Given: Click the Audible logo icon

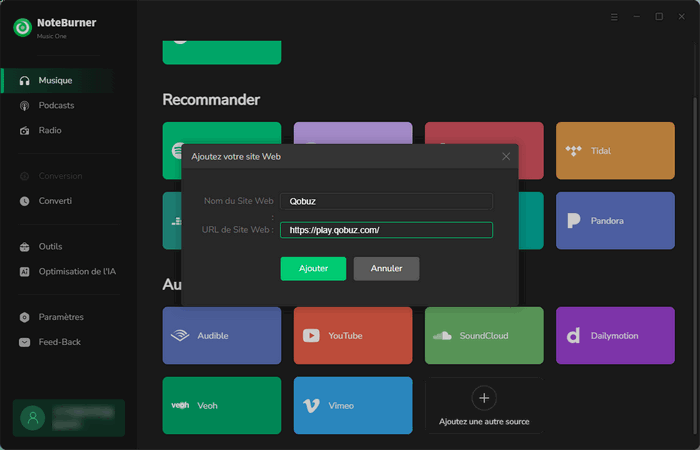Looking at the screenshot, I should [x=180, y=336].
